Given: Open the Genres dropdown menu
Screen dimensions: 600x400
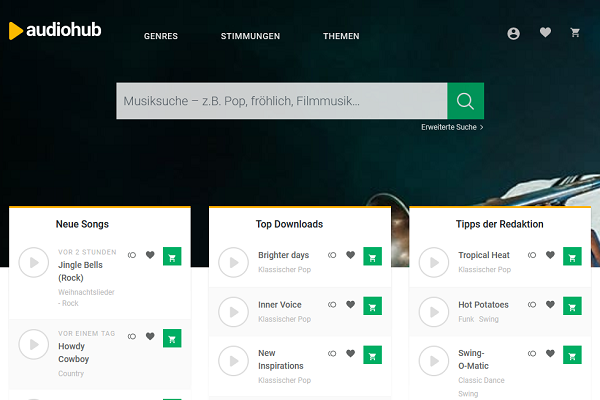Looking at the screenshot, I should (x=161, y=36).
